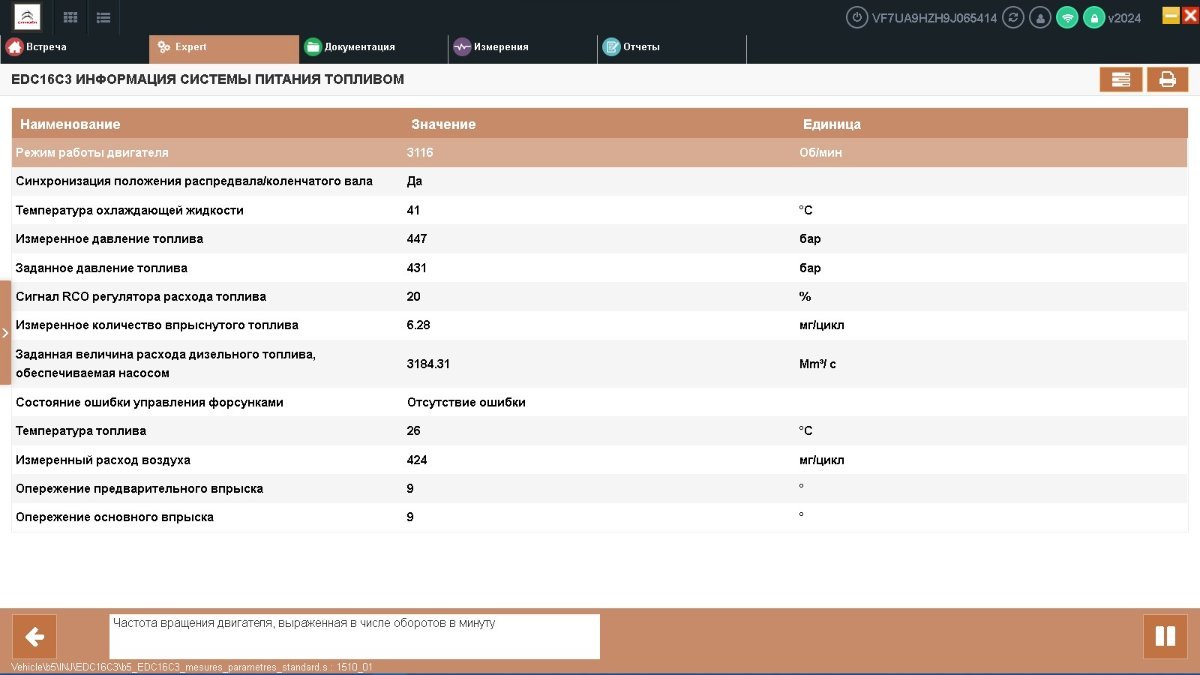Pause the live measurement updates
This screenshot has width=1200, height=675.
[1165, 636]
